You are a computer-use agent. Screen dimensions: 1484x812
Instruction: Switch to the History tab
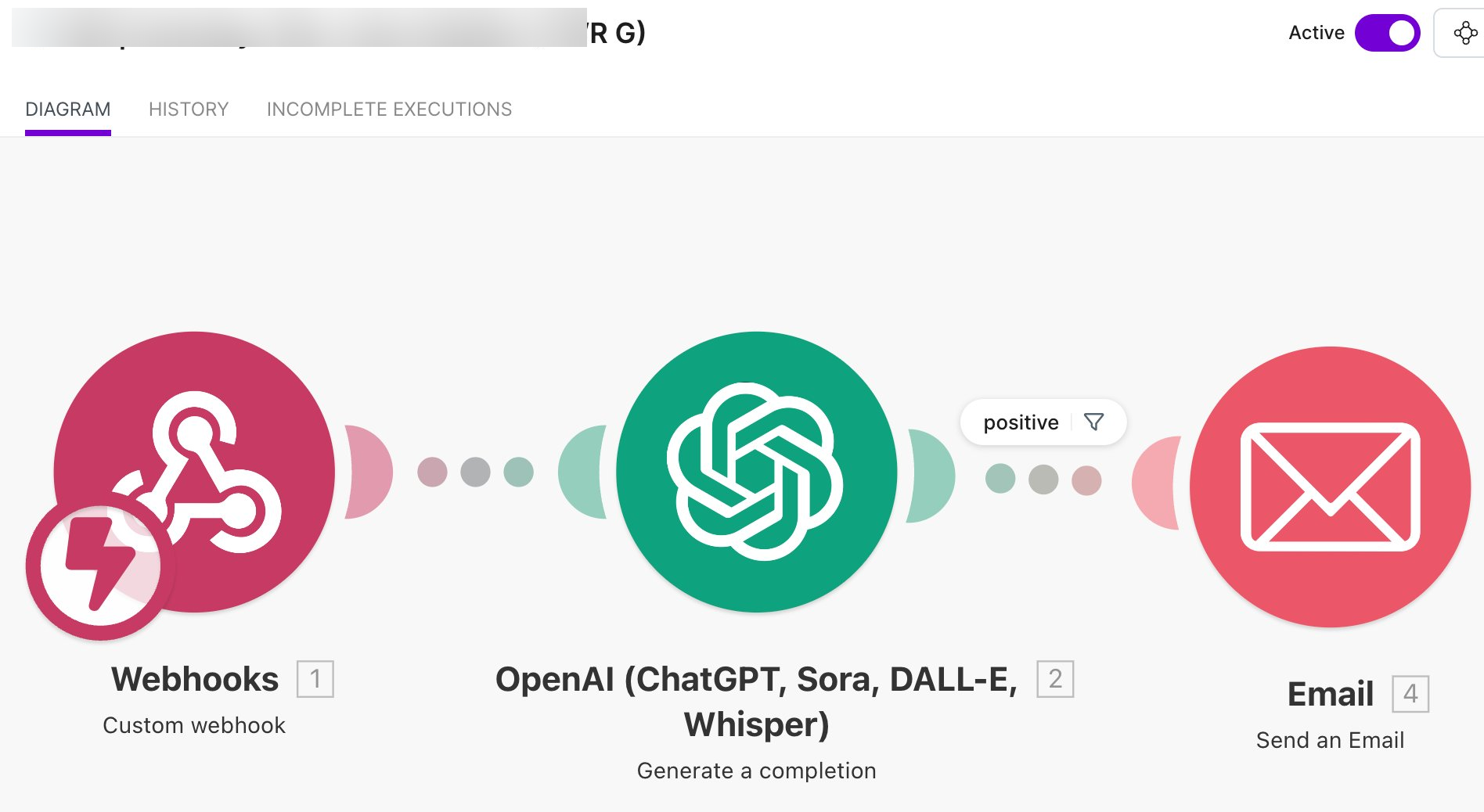coord(189,110)
